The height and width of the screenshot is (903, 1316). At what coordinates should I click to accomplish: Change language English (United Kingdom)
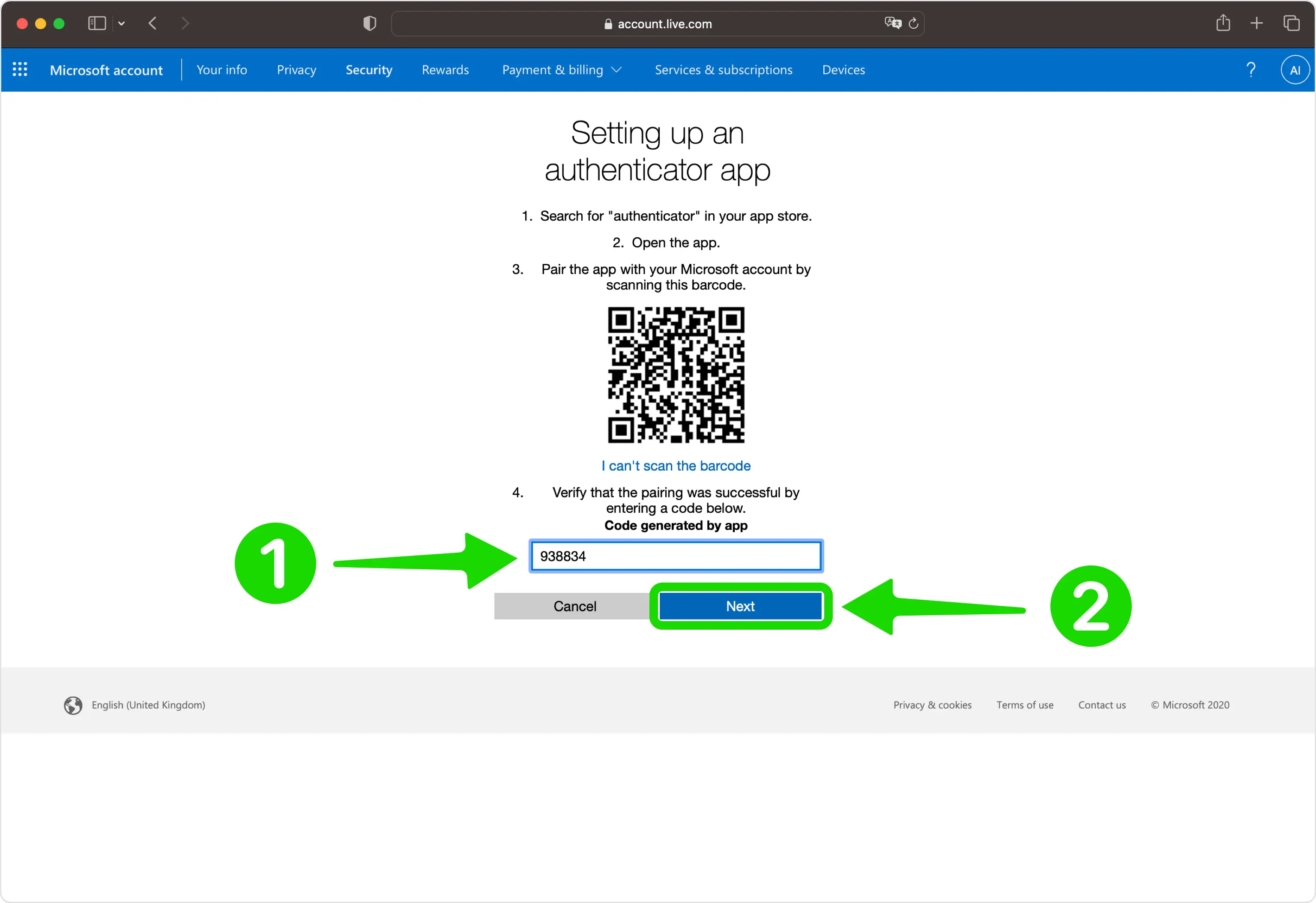[148, 705]
